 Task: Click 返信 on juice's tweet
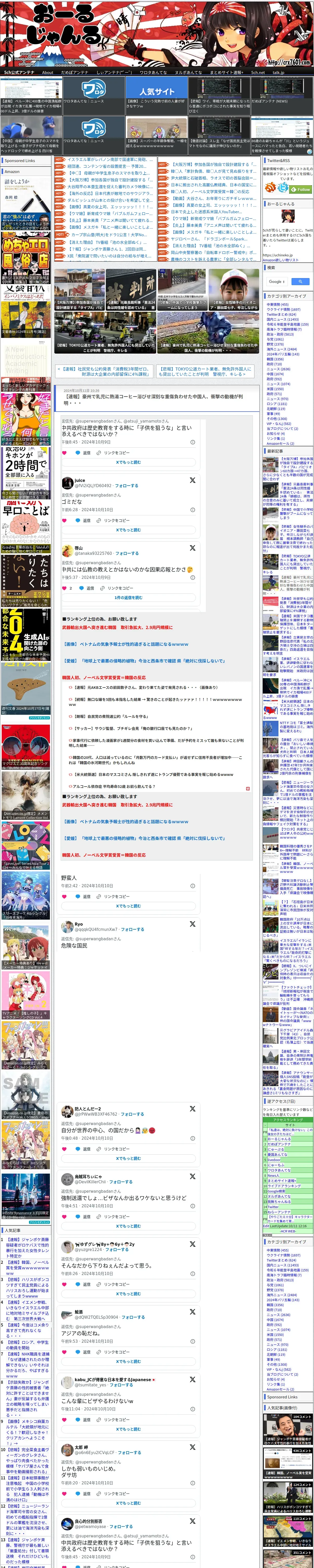pos(87,520)
